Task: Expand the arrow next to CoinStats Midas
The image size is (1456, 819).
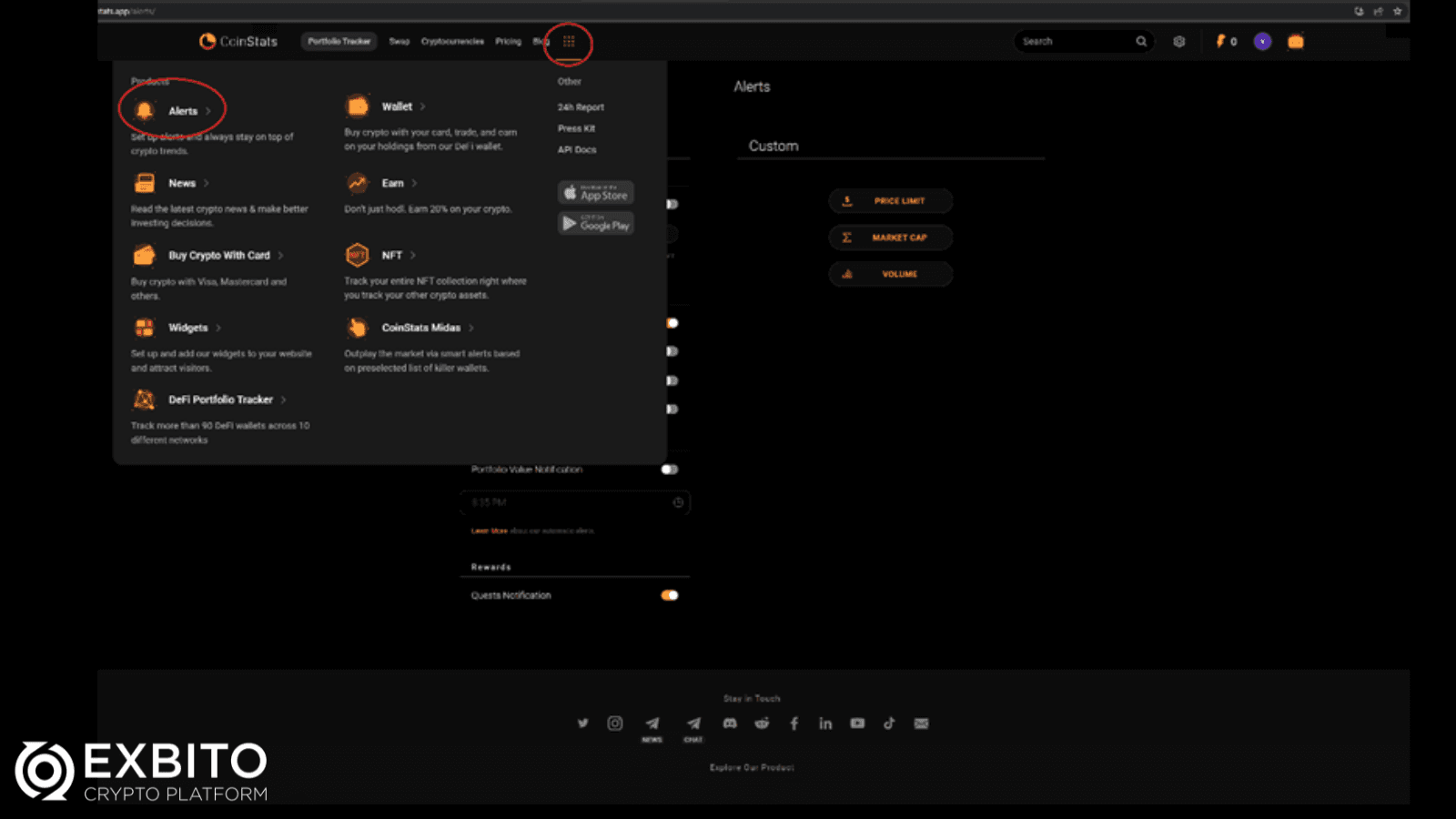Action: pyautogui.click(x=471, y=328)
